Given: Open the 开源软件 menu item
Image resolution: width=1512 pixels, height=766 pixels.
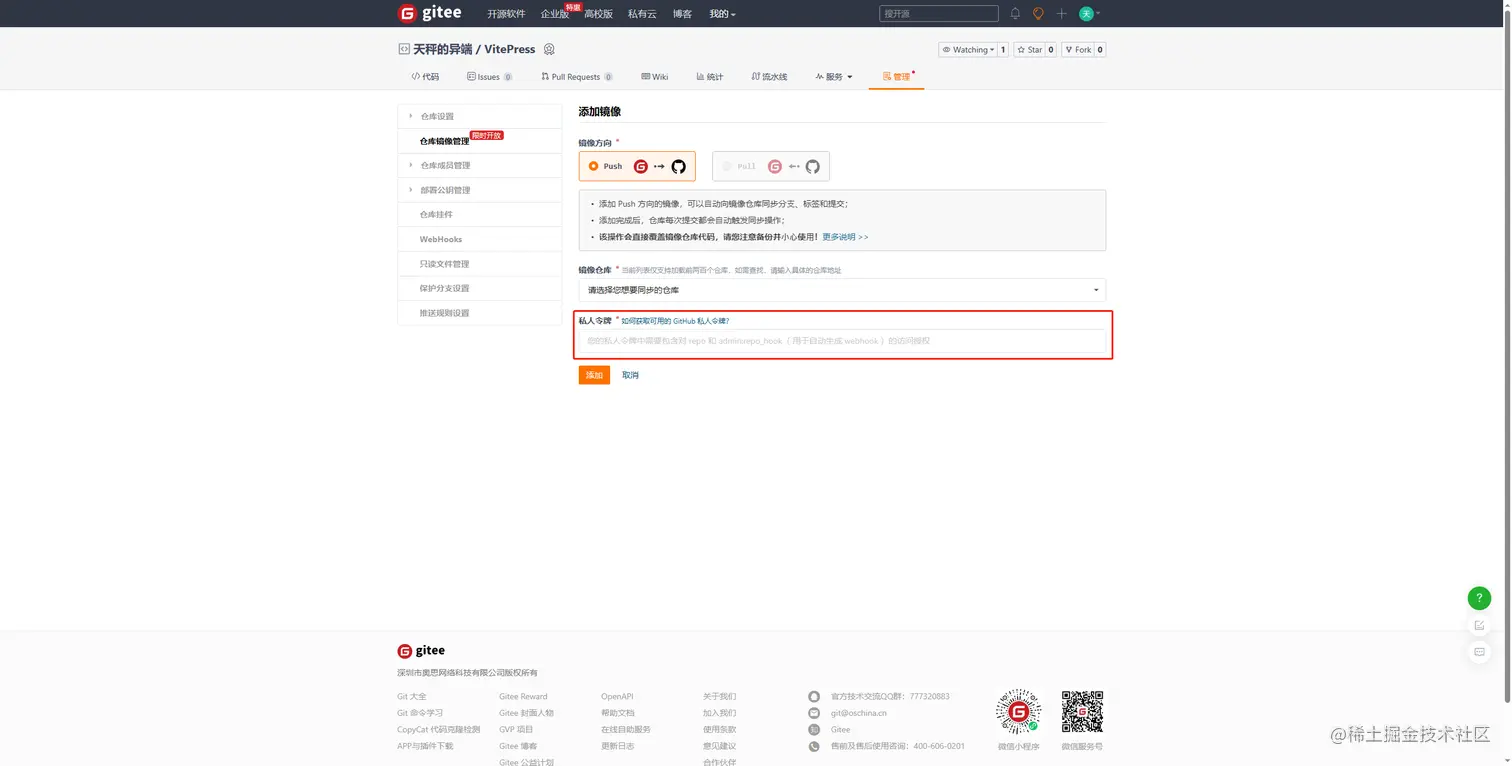Looking at the screenshot, I should click(x=506, y=13).
